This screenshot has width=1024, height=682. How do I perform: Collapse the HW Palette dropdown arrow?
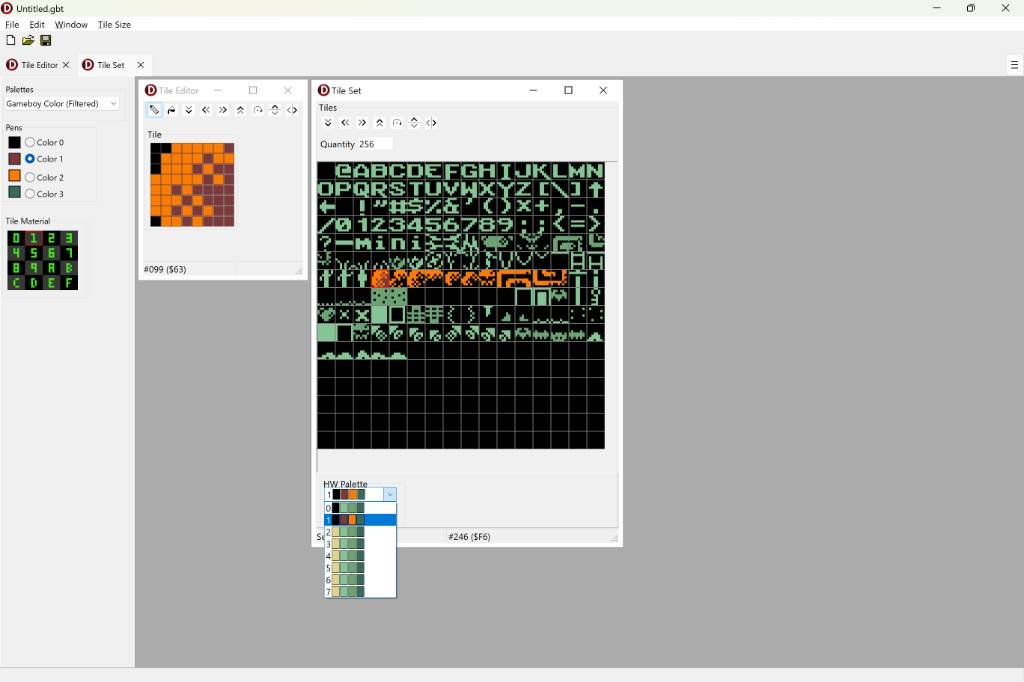(x=390, y=495)
